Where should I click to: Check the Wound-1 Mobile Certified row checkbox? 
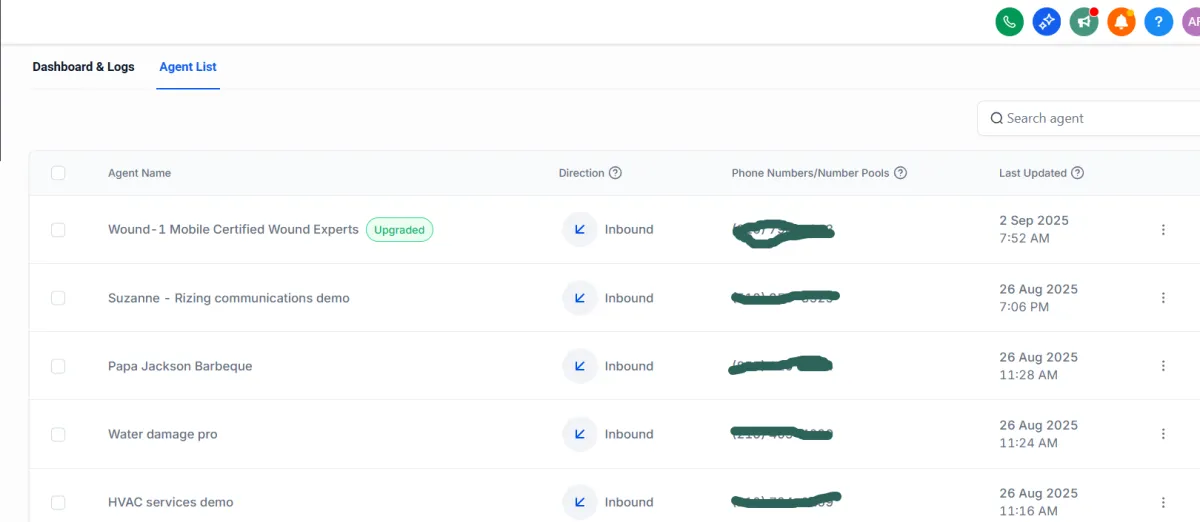pos(58,230)
